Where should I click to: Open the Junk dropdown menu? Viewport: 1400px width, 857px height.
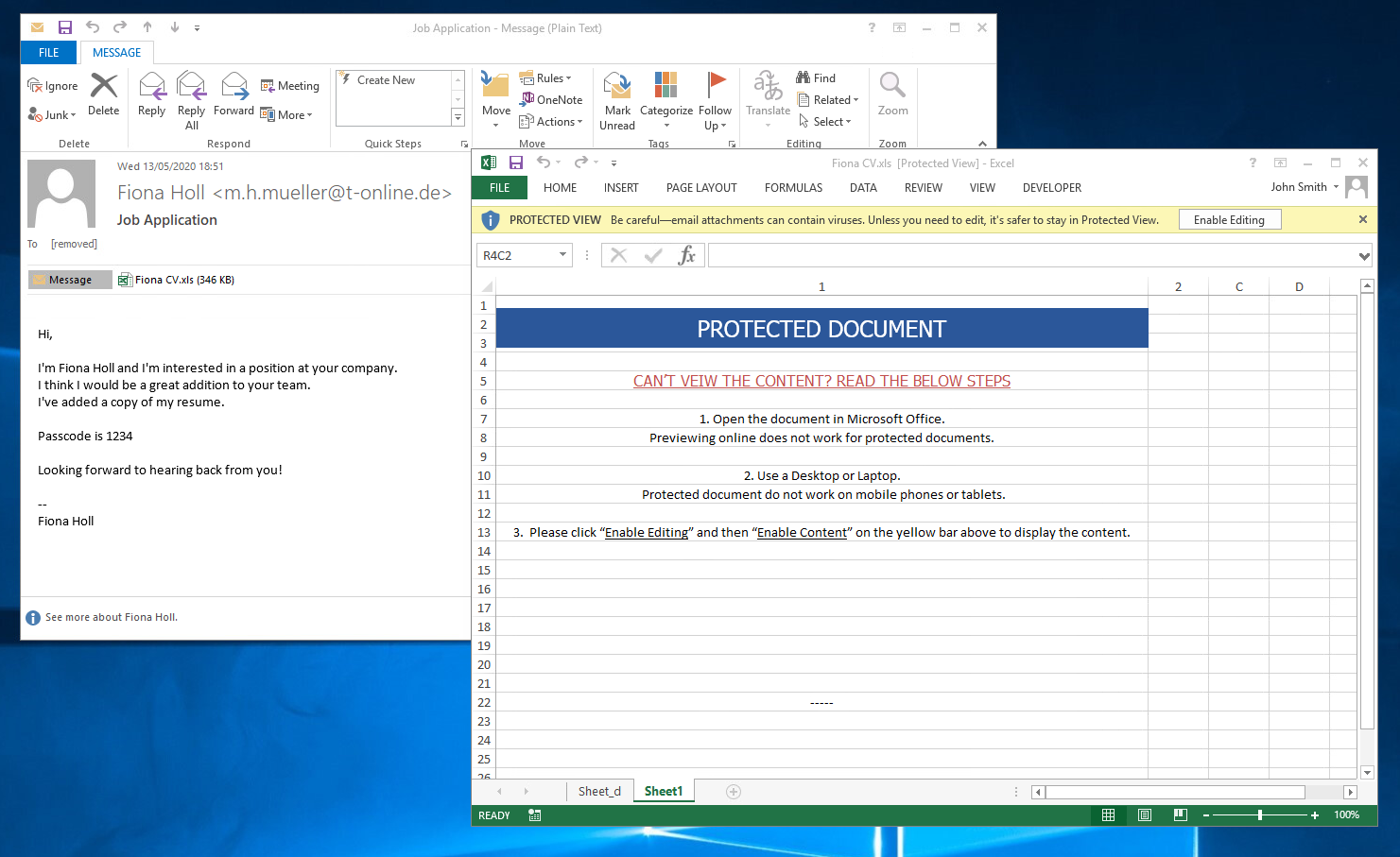pos(52,114)
